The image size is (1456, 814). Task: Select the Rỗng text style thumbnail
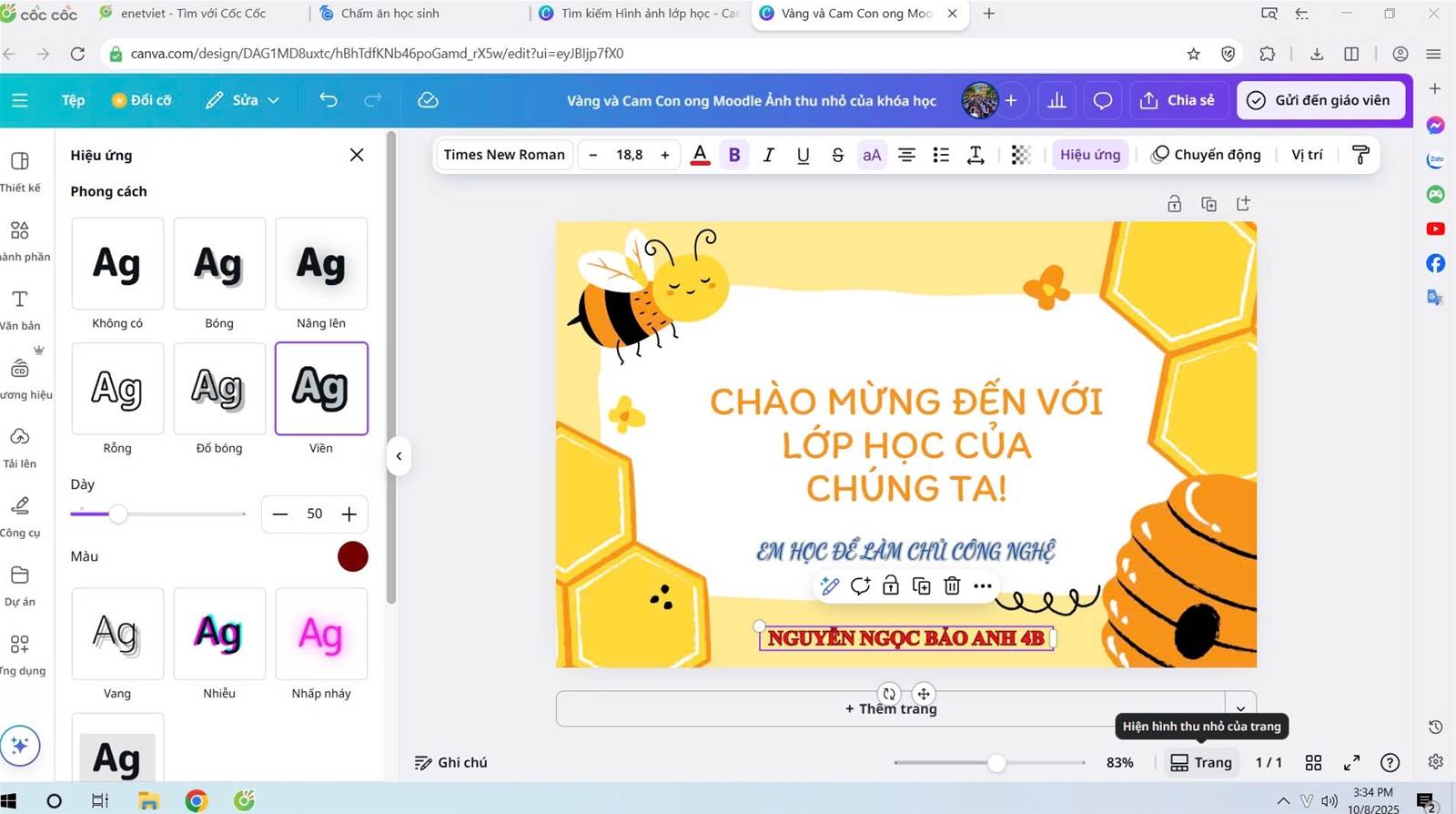117,389
